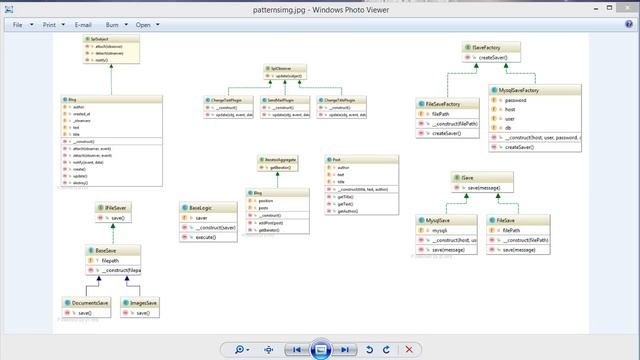Start the slide show
640x360 pixels.
click(321, 349)
